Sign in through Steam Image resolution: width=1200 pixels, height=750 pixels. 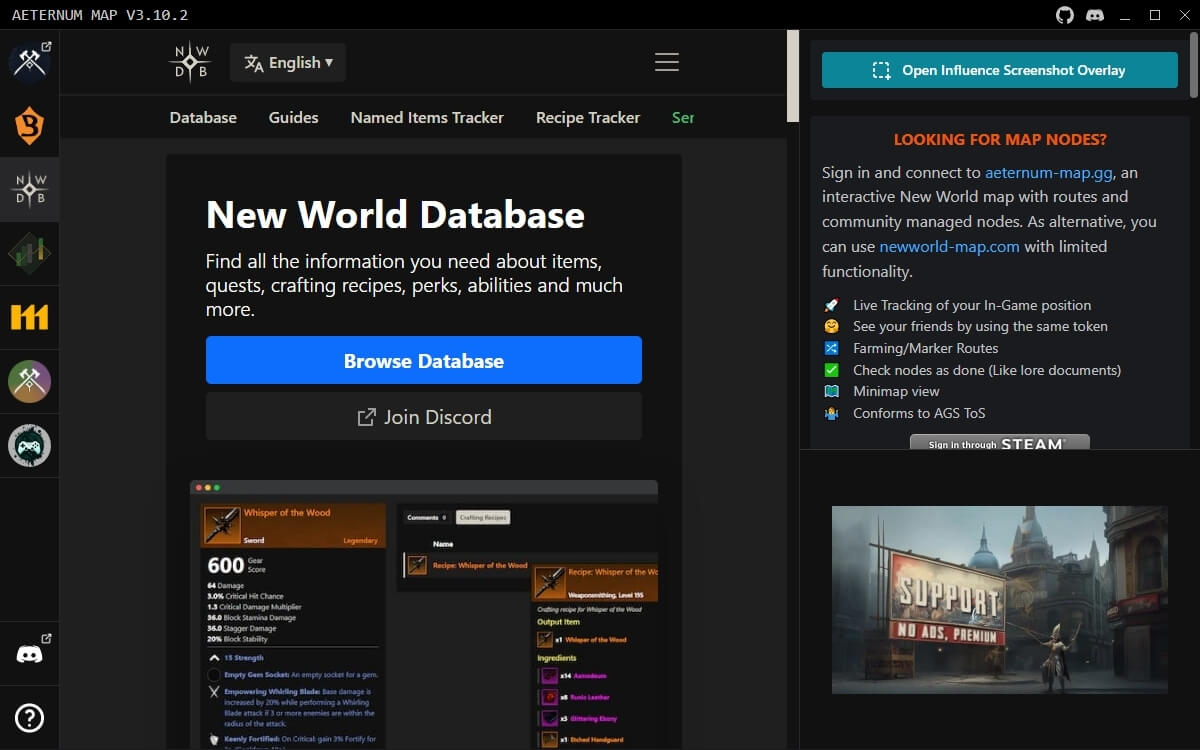tap(1000, 442)
